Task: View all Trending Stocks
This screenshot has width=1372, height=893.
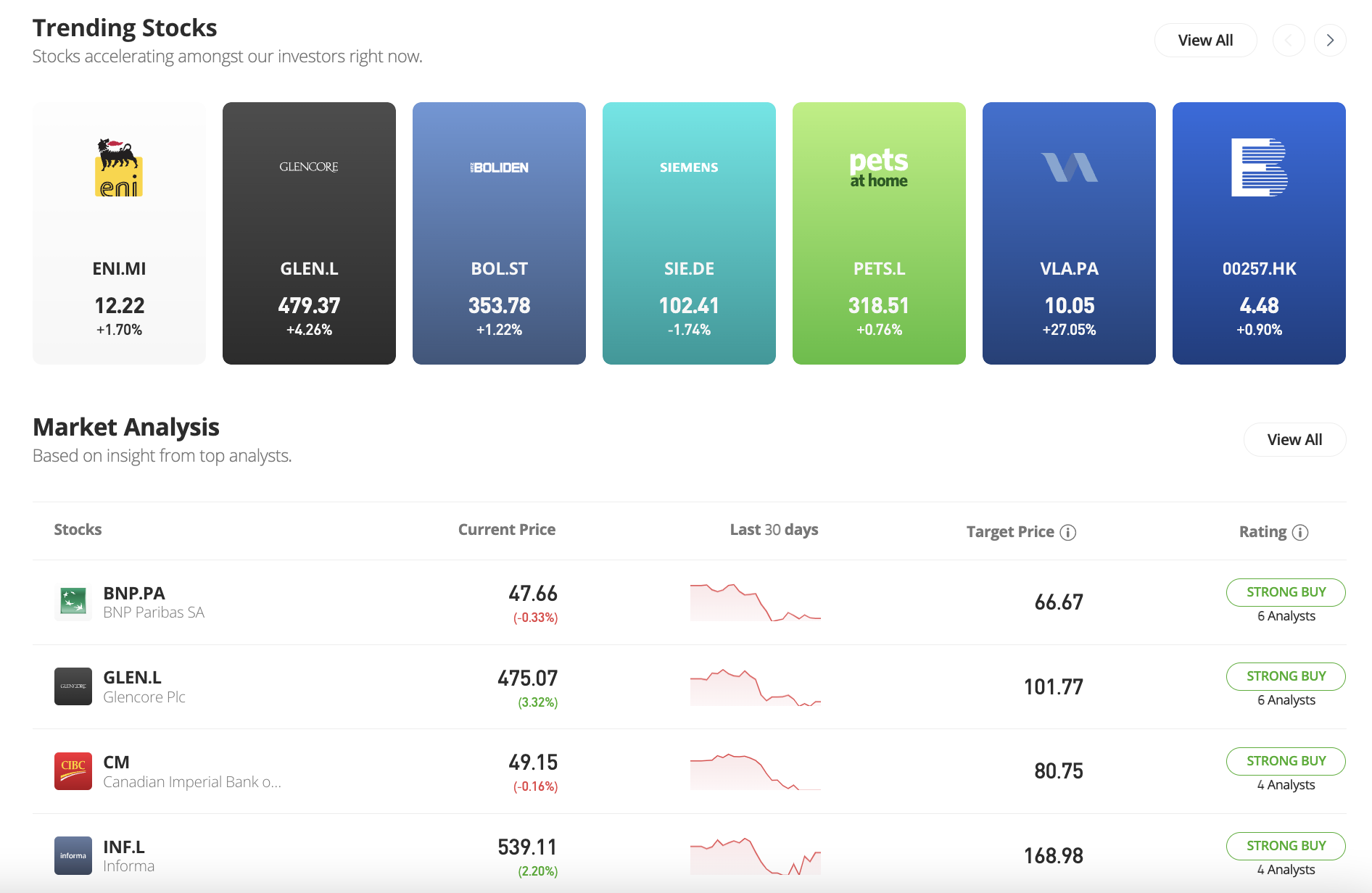Action: [x=1205, y=41]
